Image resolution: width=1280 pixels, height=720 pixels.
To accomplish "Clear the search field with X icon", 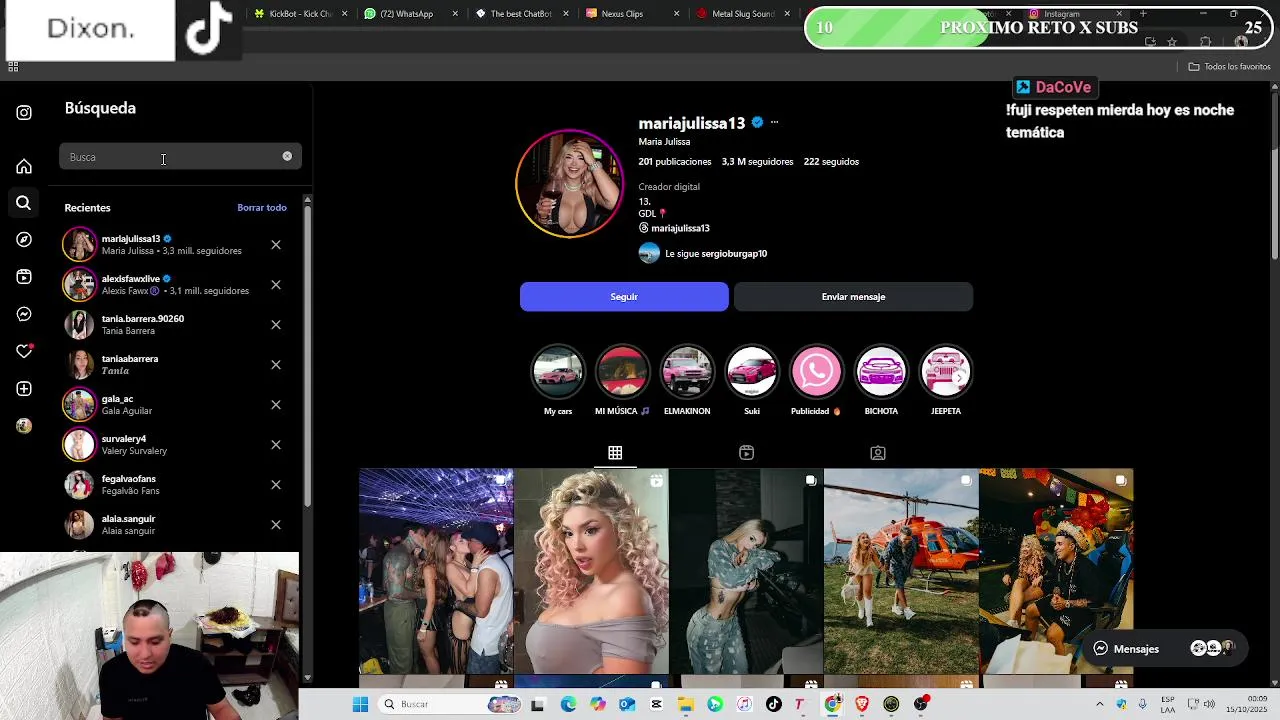I will (287, 156).
